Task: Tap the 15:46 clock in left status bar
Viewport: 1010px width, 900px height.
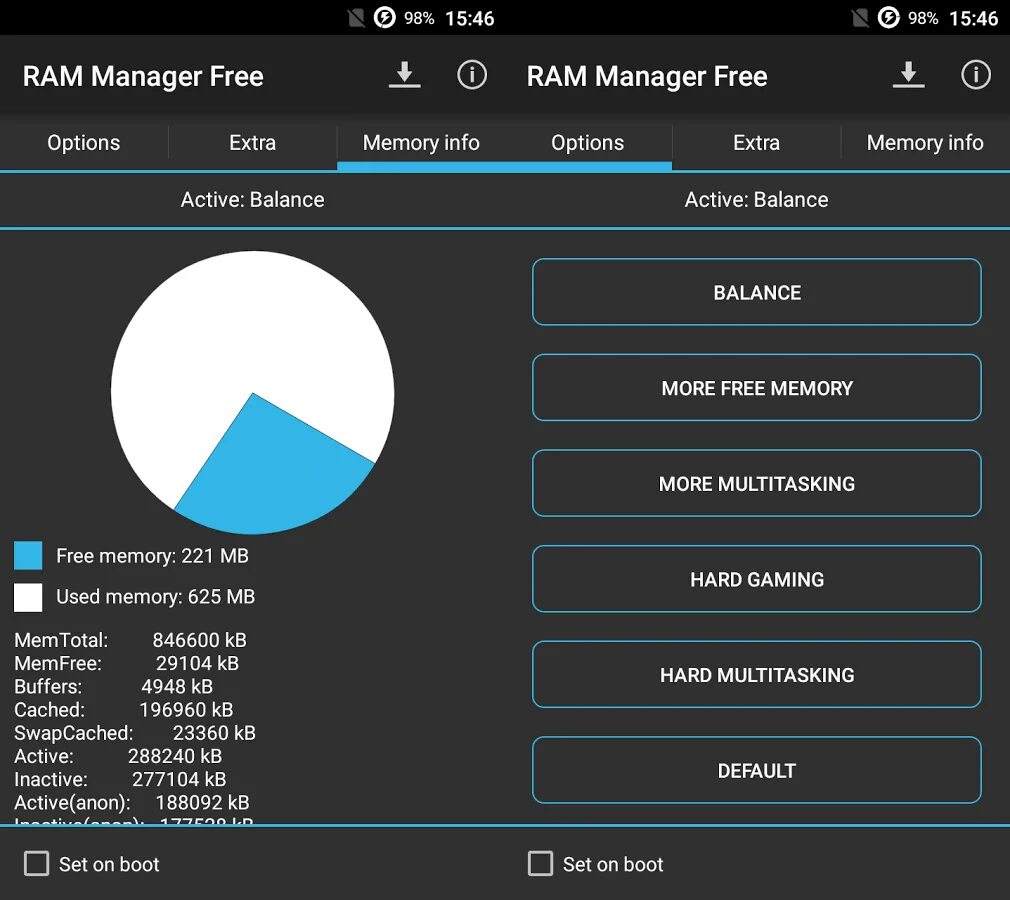Action: (470, 18)
